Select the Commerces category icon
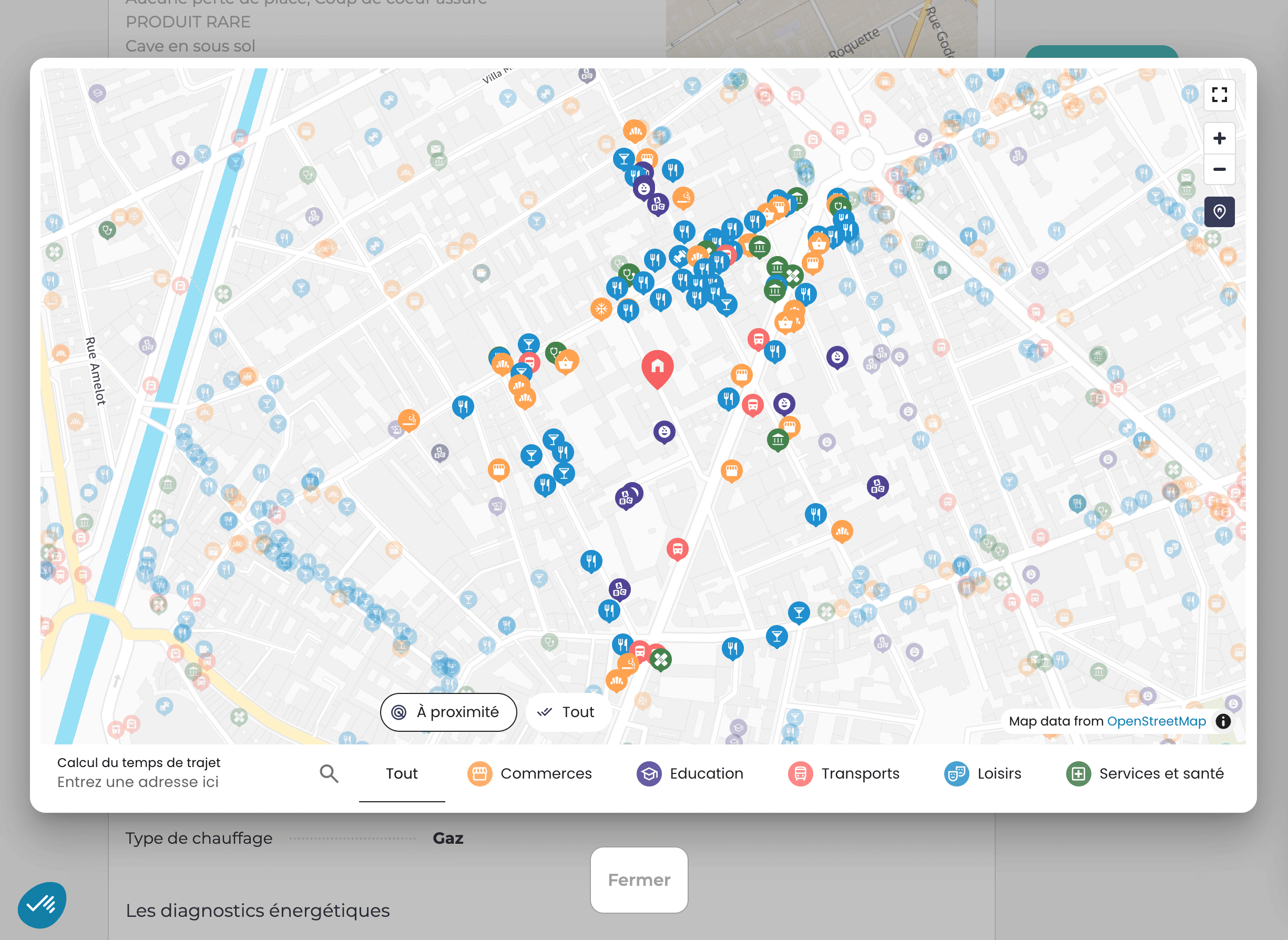The image size is (1288, 940). [479, 774]
